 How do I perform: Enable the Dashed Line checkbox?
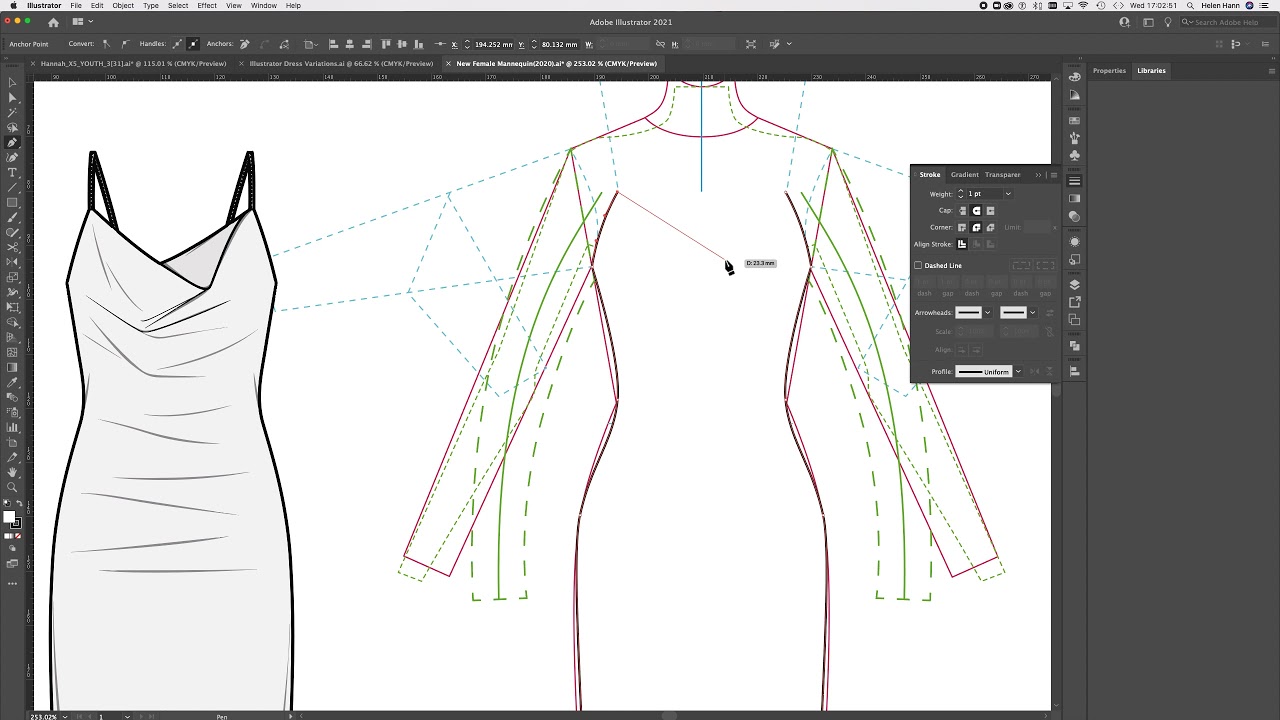point(918,265)
